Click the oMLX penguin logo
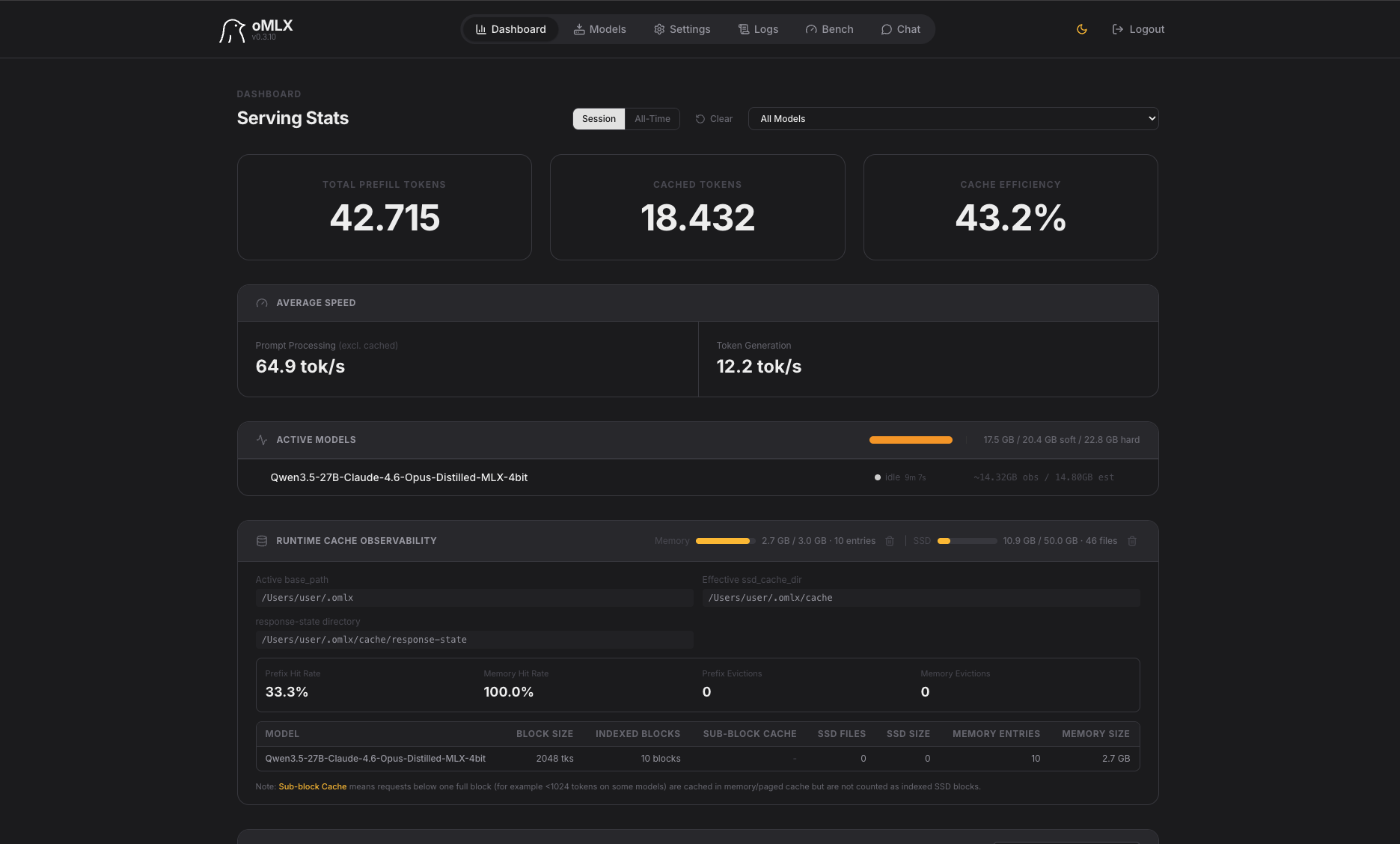This screenshot has width=1400, height=844. [x=232, y=30]
